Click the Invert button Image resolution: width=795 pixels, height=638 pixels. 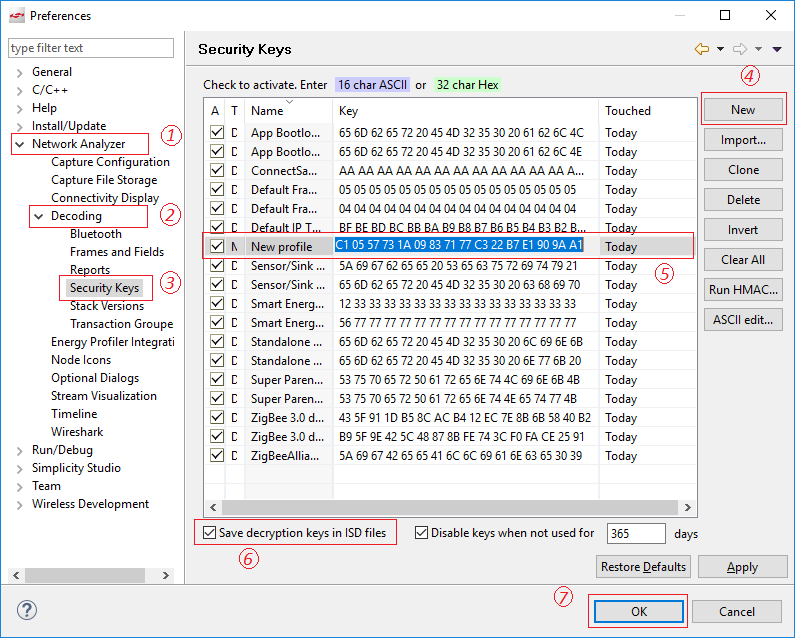point(743,229)
